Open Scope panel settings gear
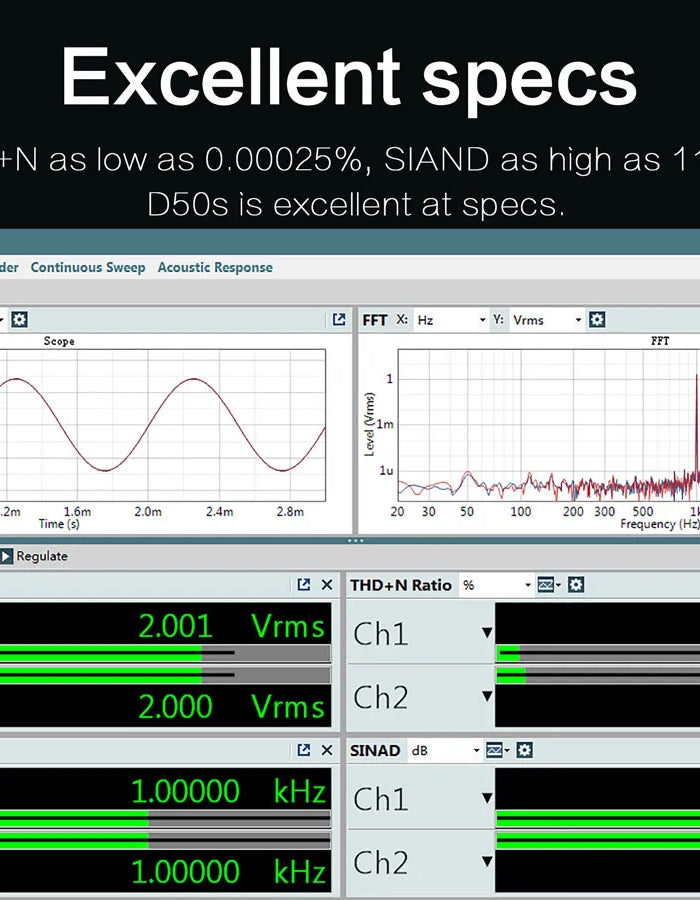 tap(19, 320)
